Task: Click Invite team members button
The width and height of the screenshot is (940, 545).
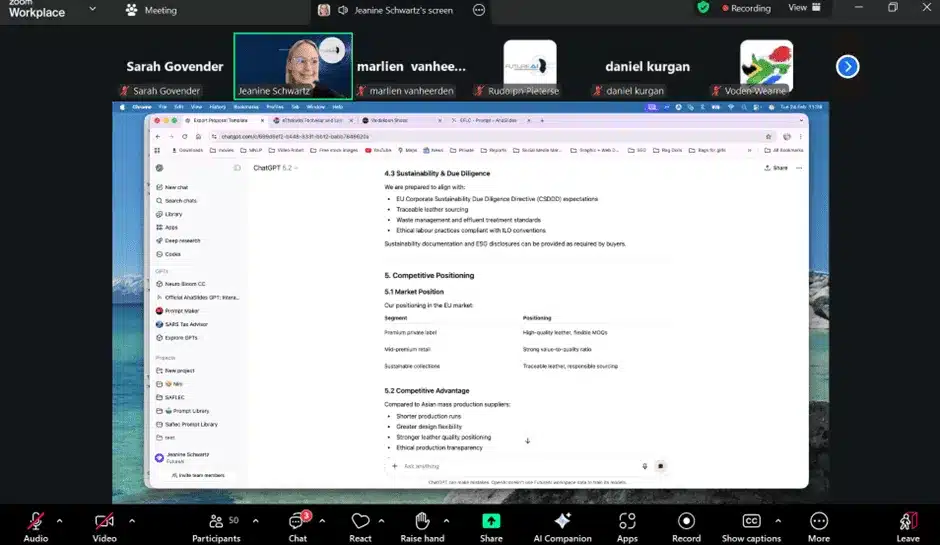Action: [198, 475]
